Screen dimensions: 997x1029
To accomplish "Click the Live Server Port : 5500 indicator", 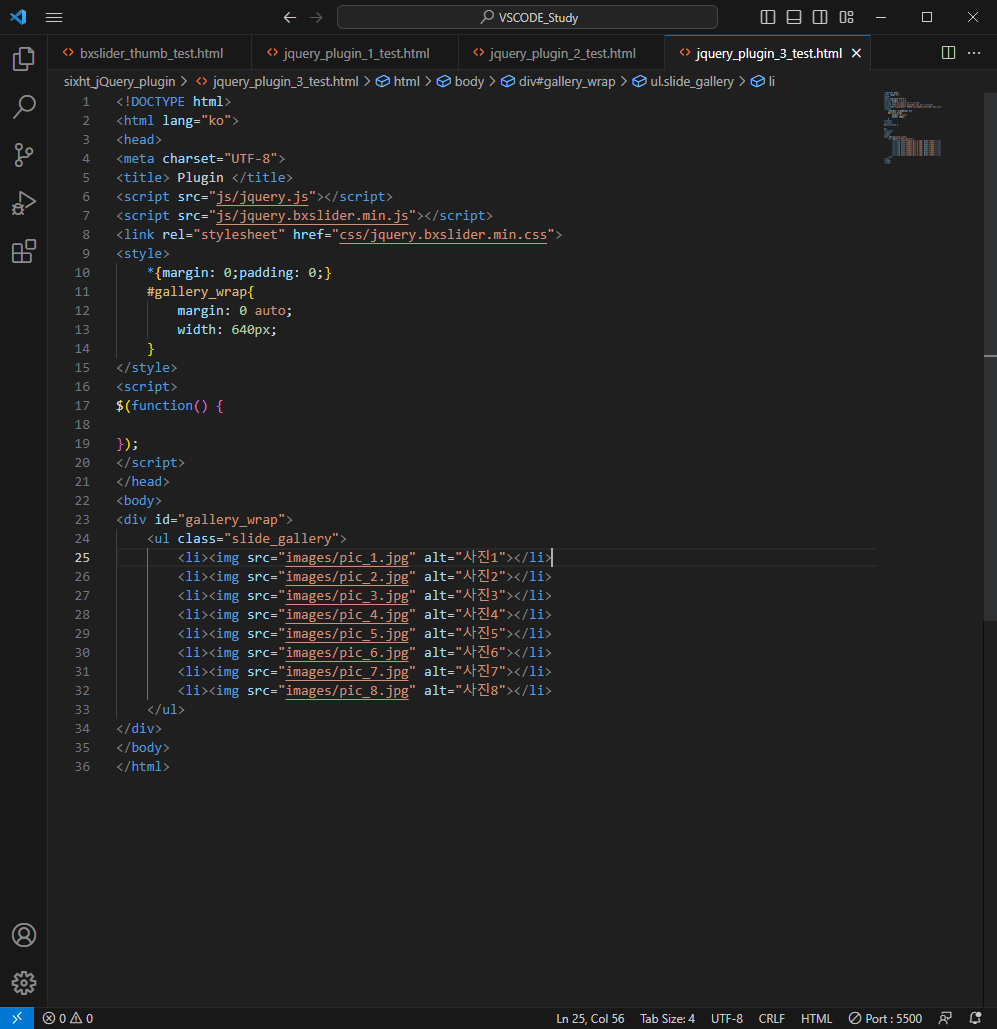I will click(x=885, y=1018).
